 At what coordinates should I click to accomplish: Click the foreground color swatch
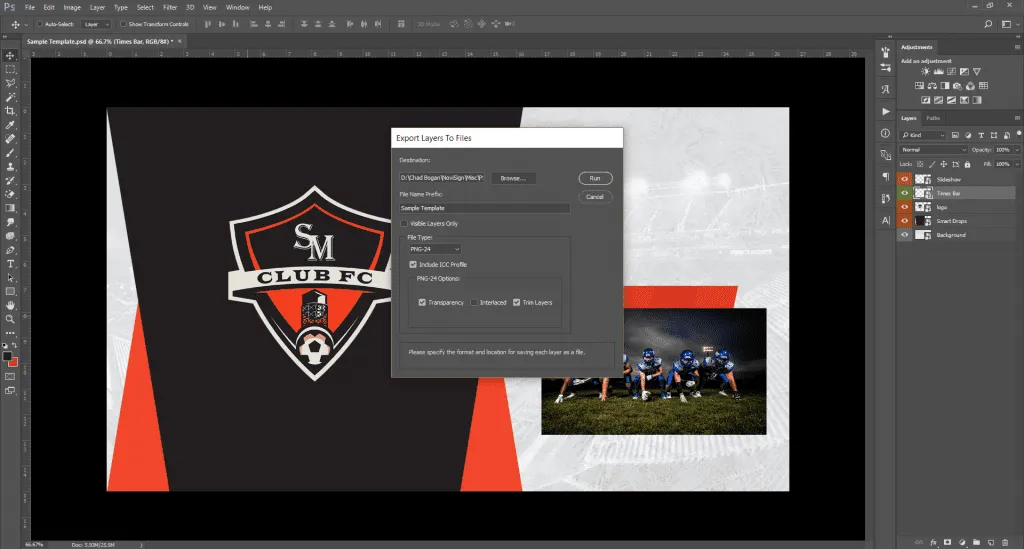(7, 356)
